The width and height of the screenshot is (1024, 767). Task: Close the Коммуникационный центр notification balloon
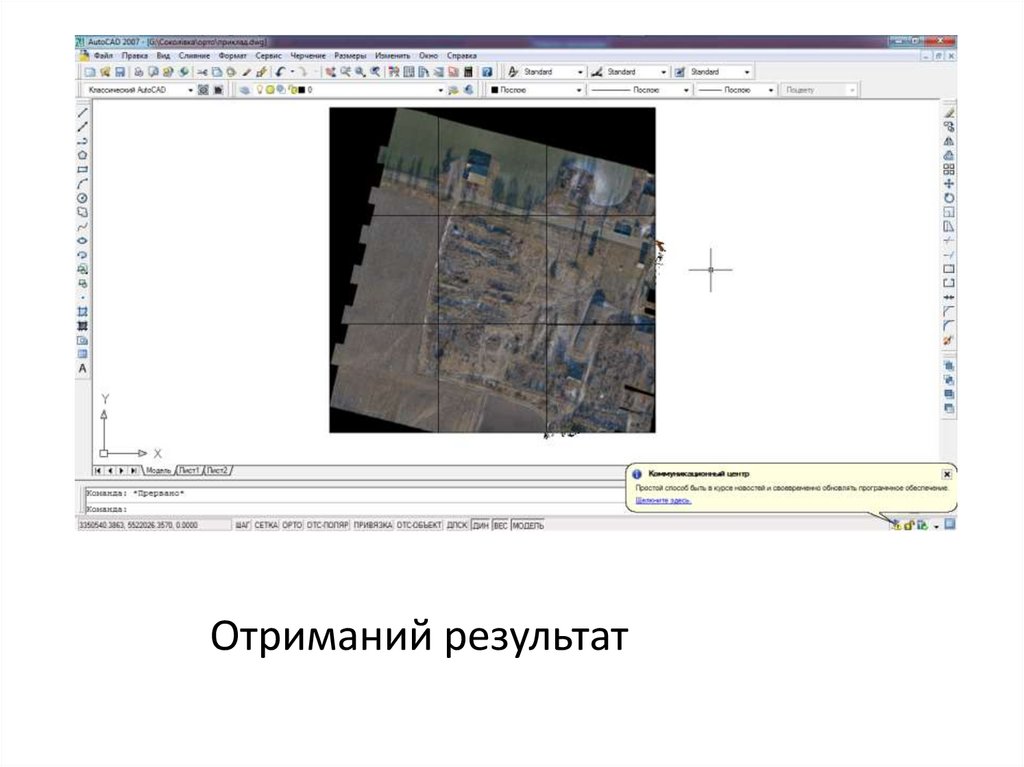click(947, 474)
